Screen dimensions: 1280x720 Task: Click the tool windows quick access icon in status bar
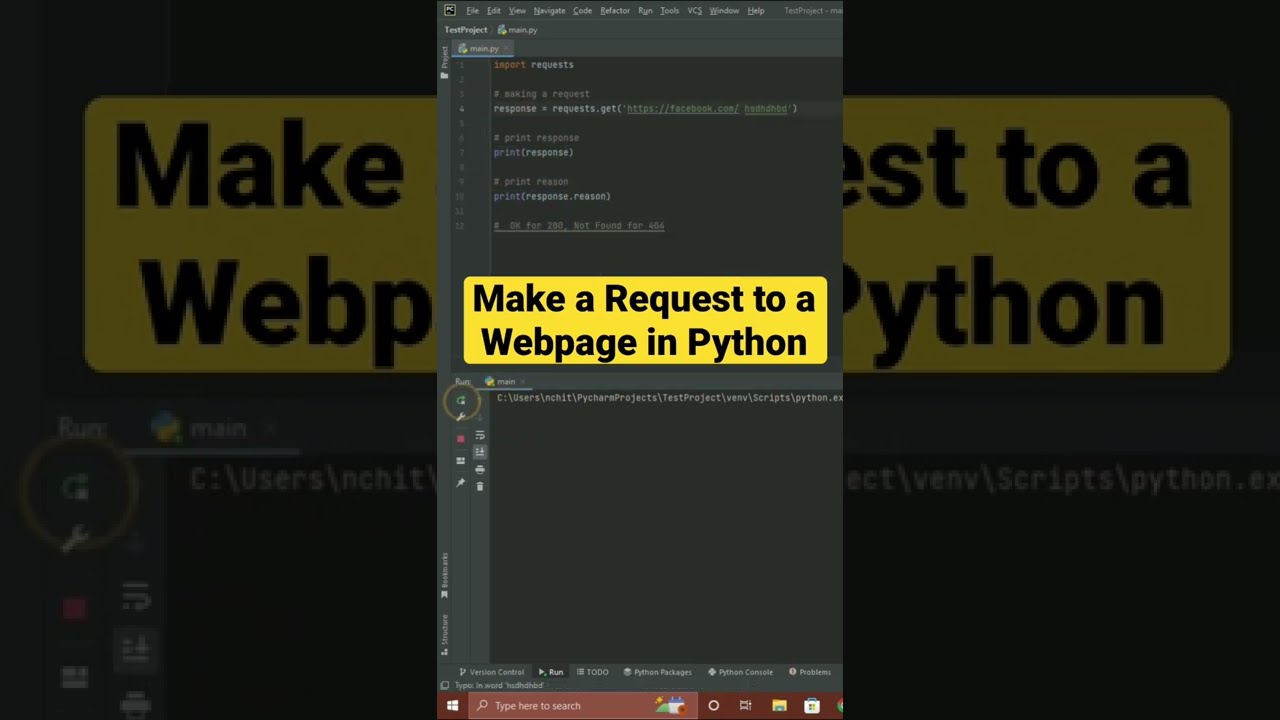click(x=445, y=686)
